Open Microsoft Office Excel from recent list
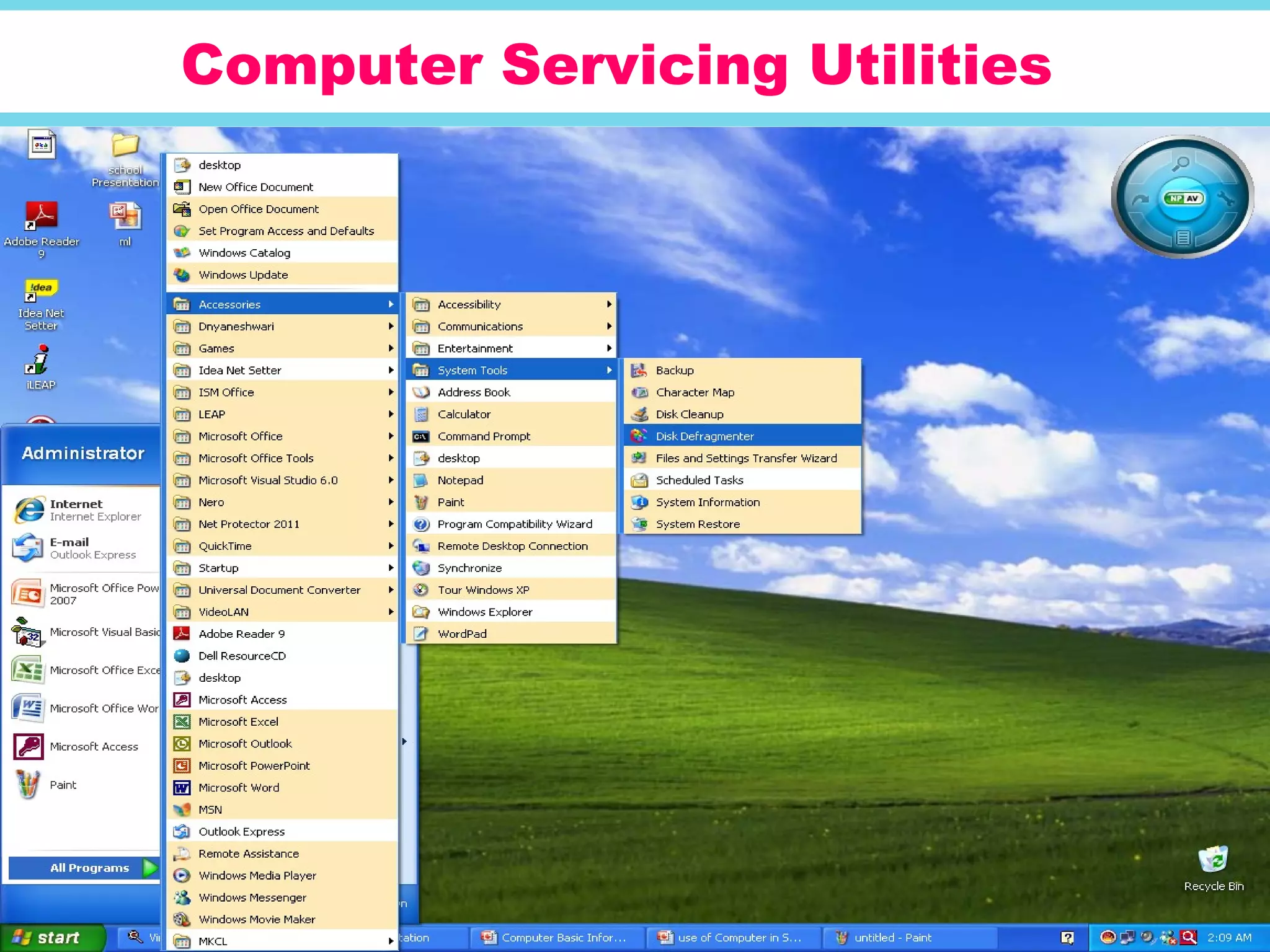This screenshot has width=1270, height=952. [x=84, y=671]
